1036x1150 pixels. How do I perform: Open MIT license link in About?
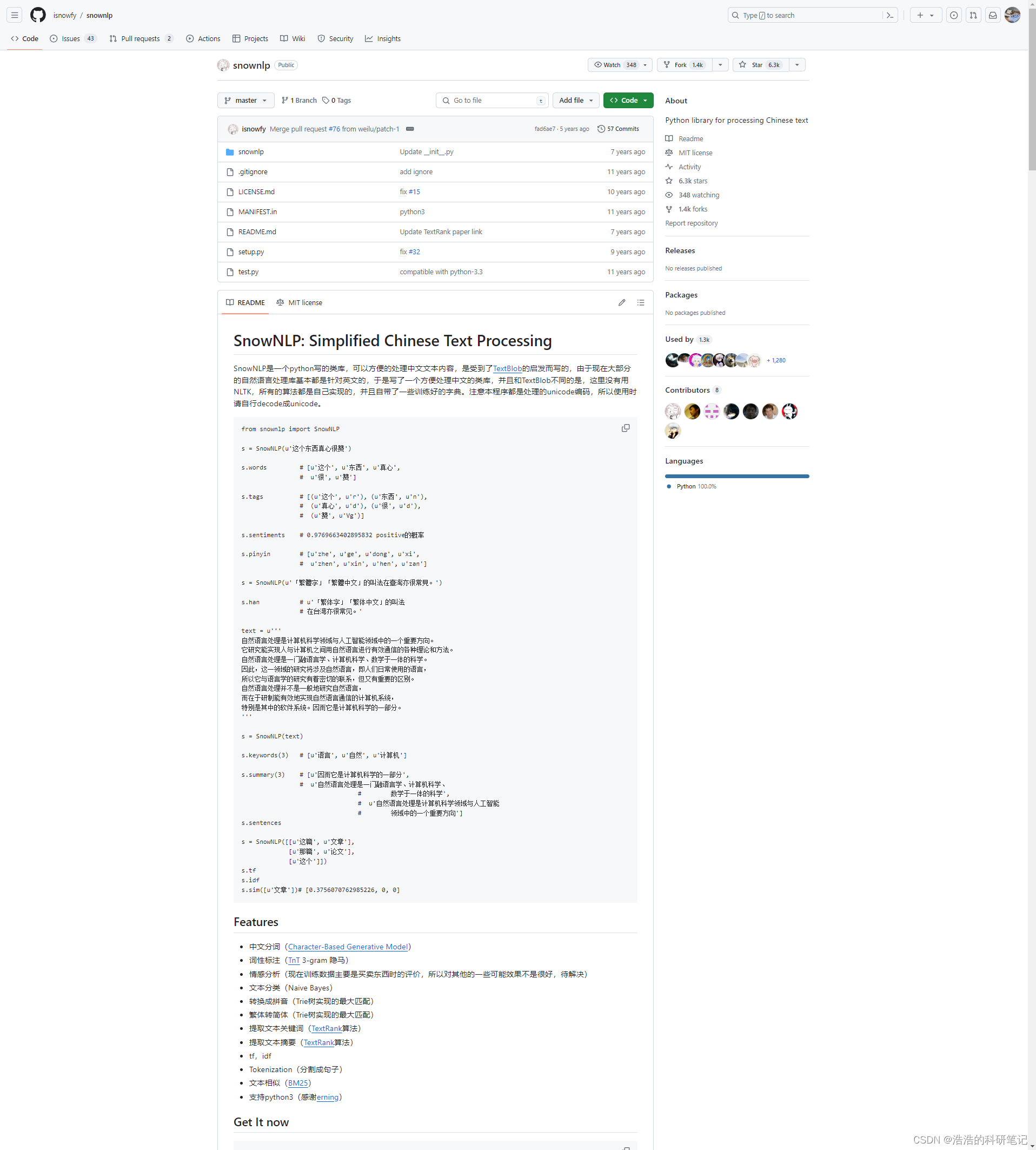point(695,153)
